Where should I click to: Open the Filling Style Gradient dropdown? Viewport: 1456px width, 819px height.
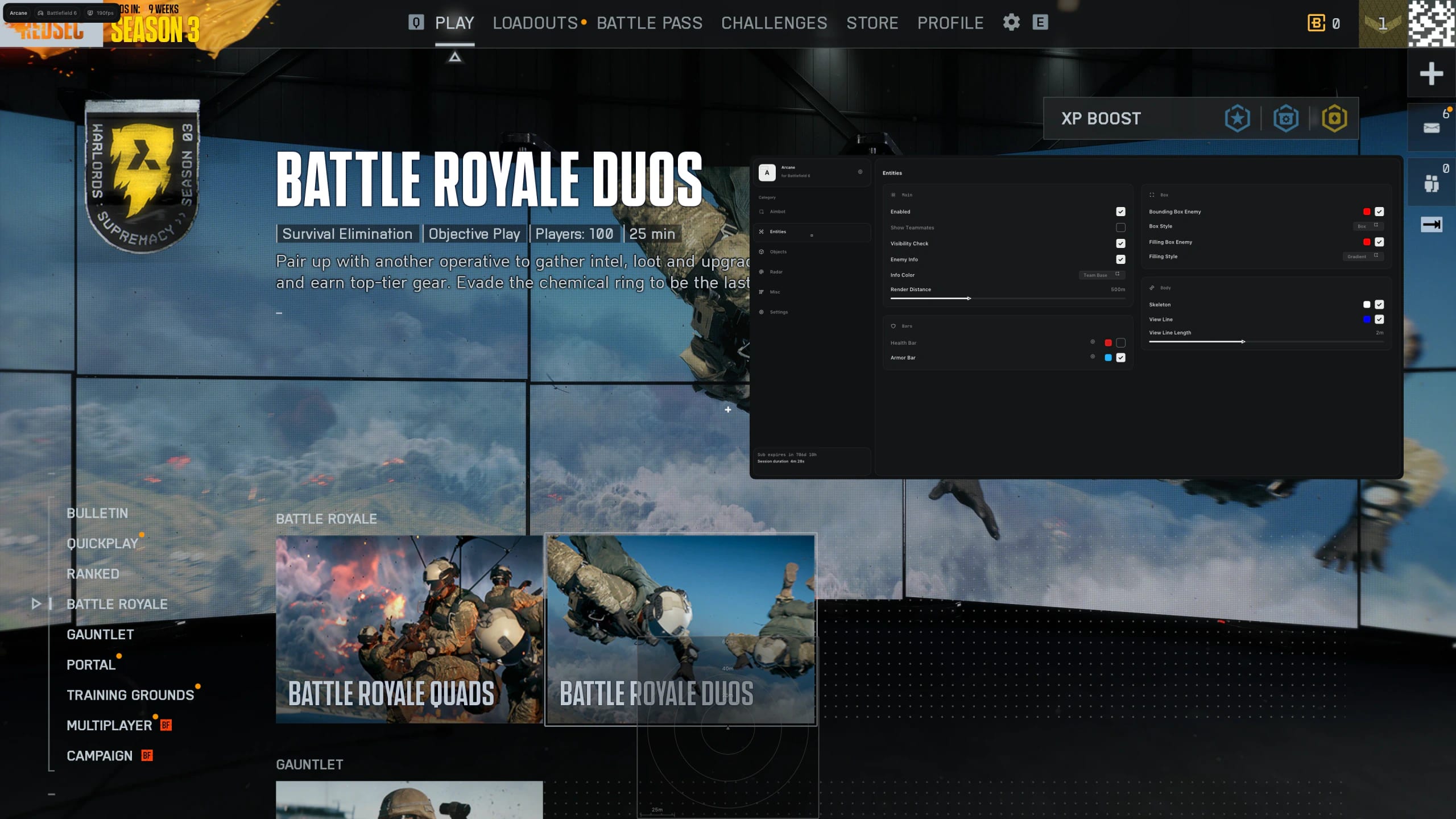pos(1363,257)
